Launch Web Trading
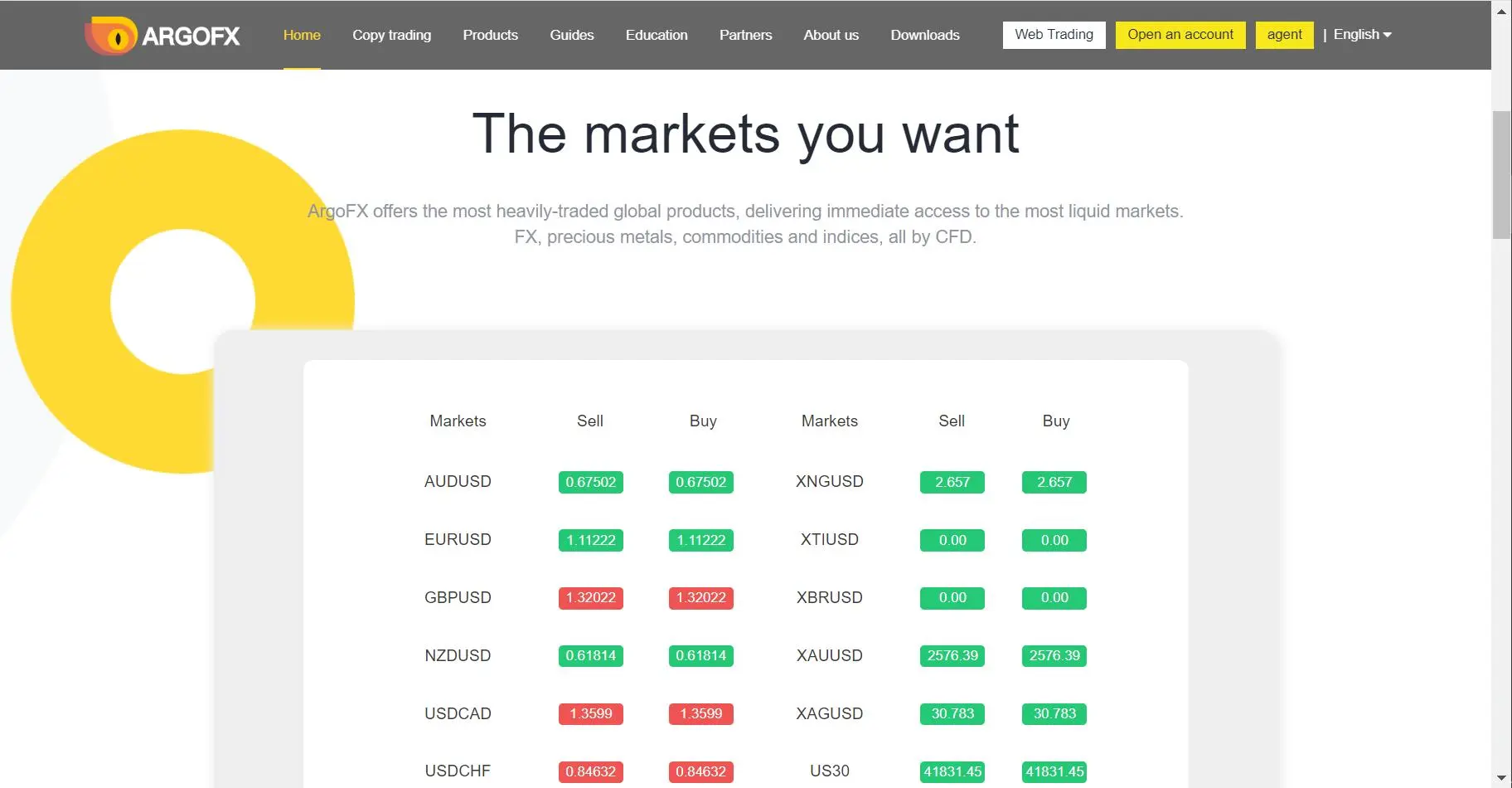Image resolution: width=1512 pixels, height=788 pixels. point(1054,35)
